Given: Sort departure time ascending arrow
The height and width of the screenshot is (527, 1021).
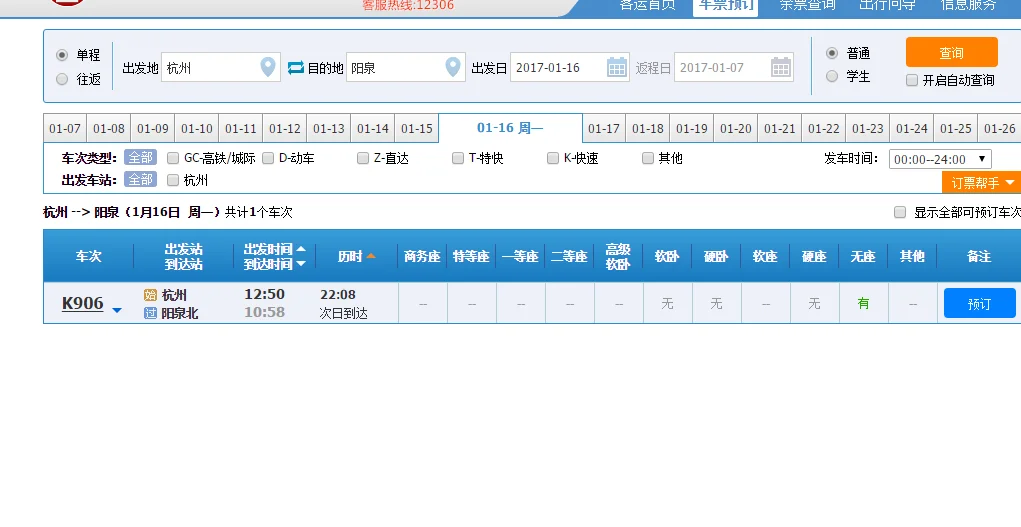Looking at the screenshot, I should (301, 249).
